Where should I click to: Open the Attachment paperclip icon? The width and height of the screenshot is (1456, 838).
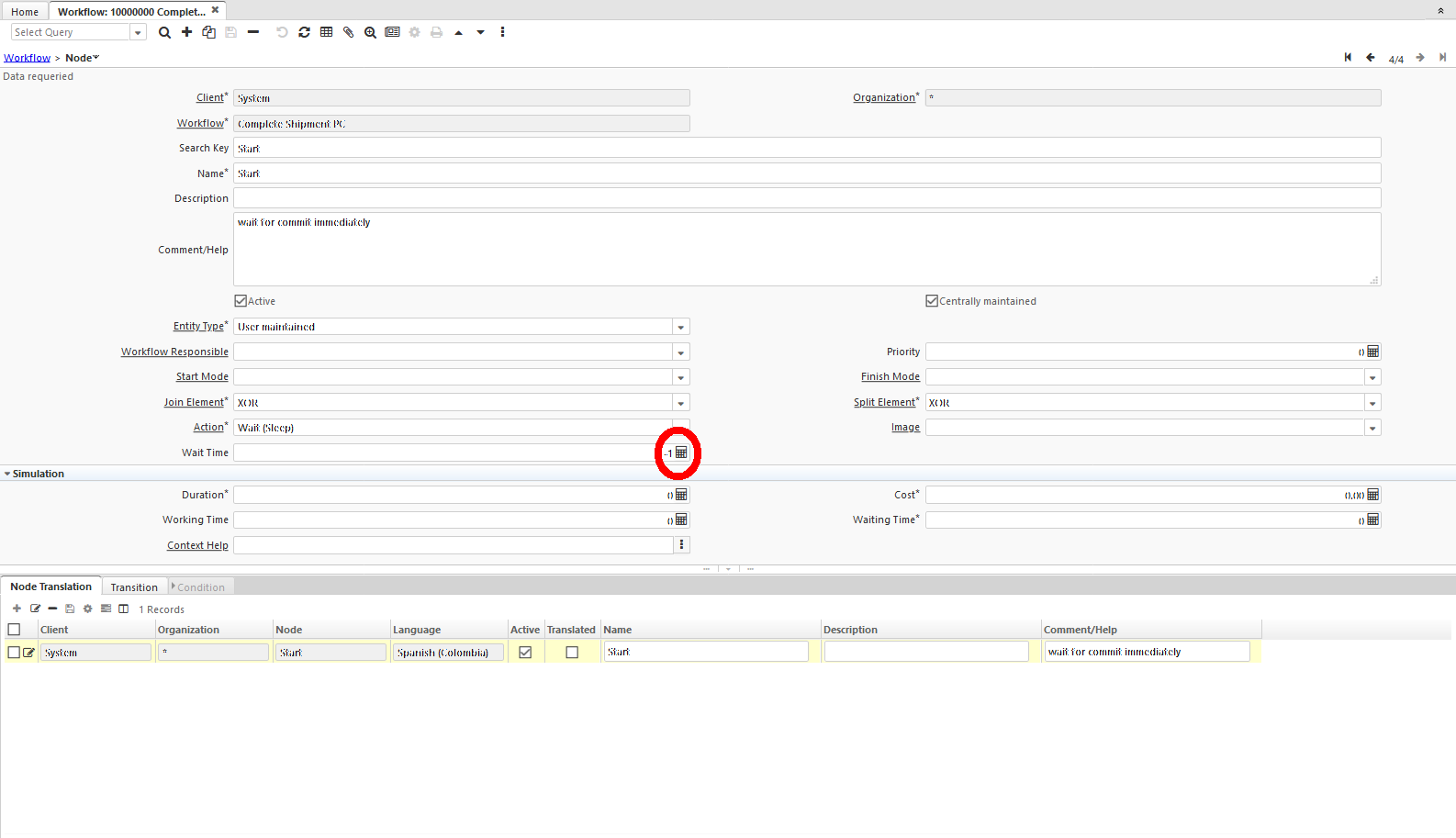tap(348, 32)
